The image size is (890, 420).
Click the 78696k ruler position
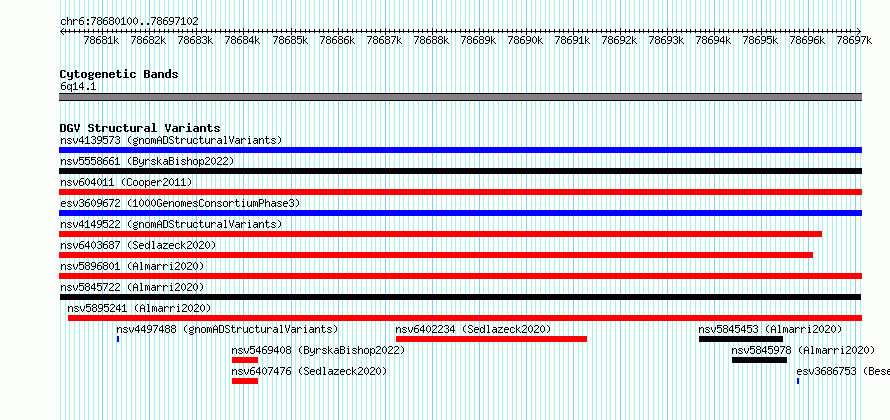[x=808, y=40]
